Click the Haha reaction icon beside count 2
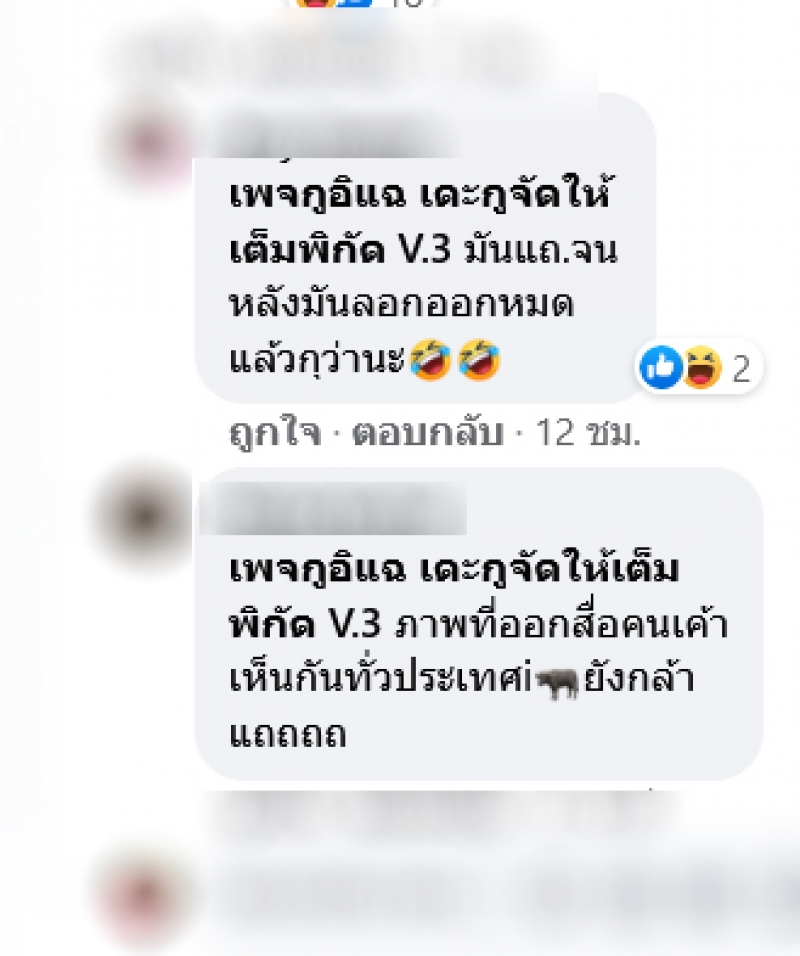800x956 pixels. point(701,367)
